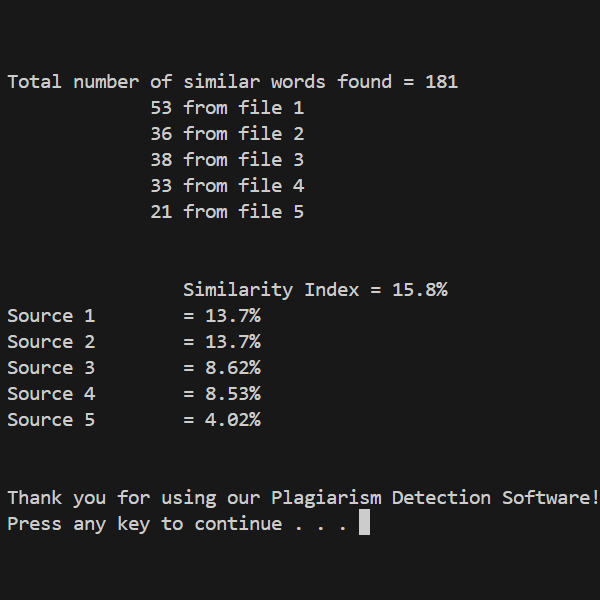The image size is (600, 600).
Task: Click the "Press any key to continue" prompt
Action: point(177,524)
